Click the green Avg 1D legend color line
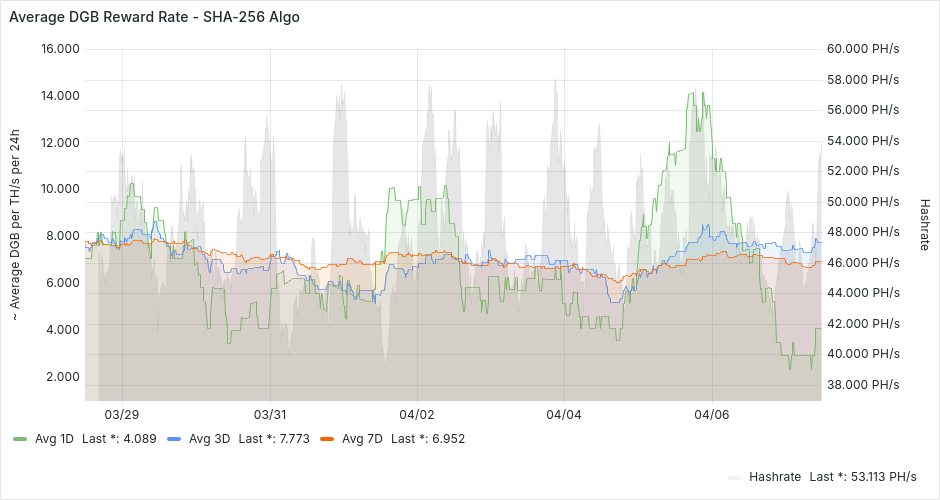Screen dimensions: 940x500 click(20, 438)
